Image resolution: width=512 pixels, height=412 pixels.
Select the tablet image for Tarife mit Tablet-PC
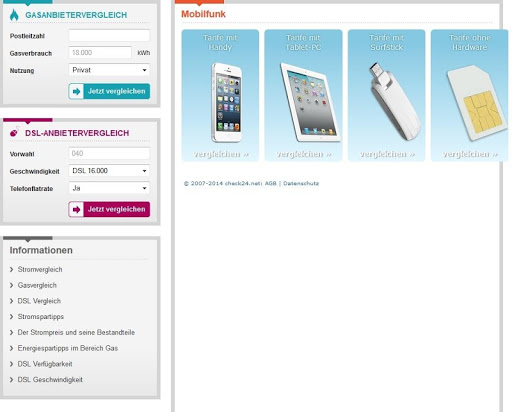point(310,102)
